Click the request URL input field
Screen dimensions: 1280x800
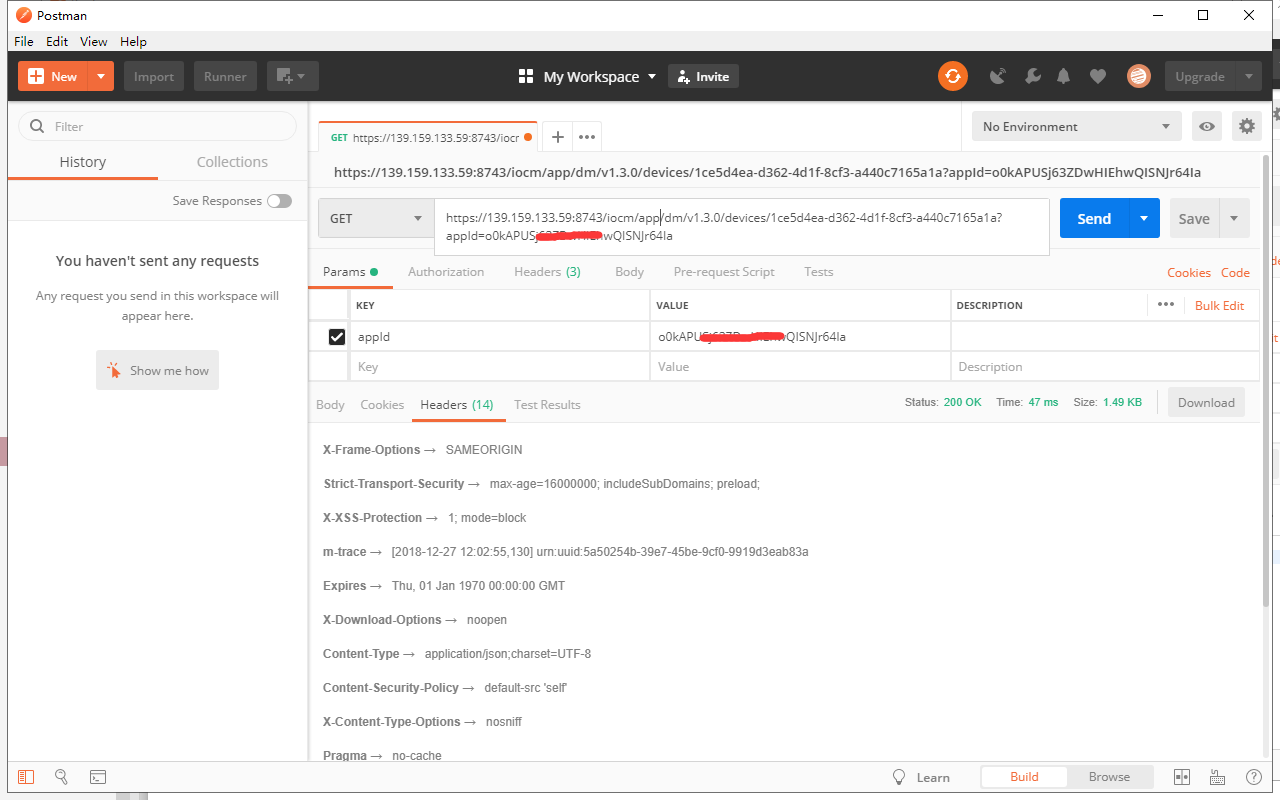click(x=741, y=226)
